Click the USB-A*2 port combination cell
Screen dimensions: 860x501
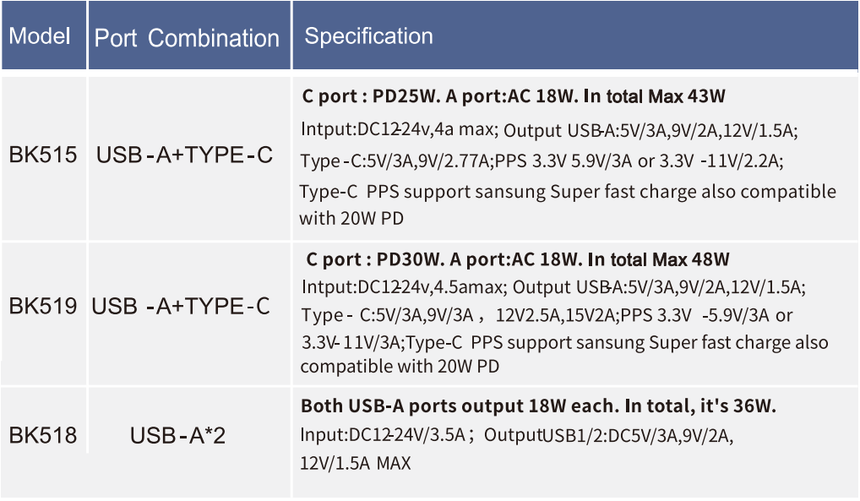[178, 436]
